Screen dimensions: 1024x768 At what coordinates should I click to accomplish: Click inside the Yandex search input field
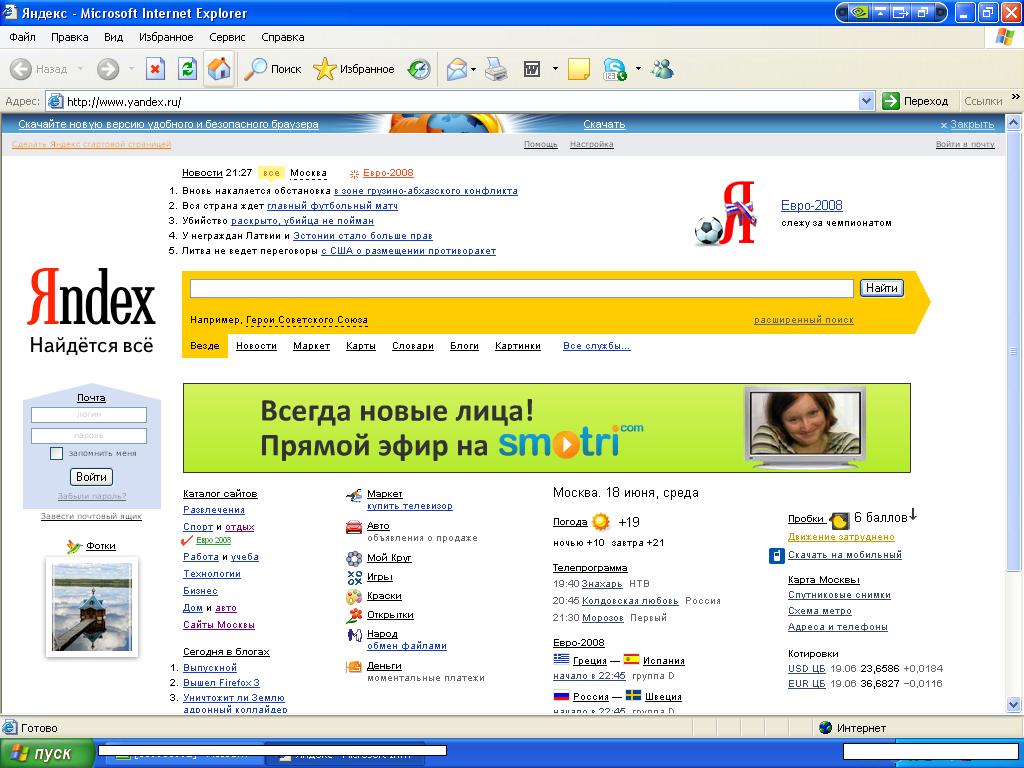pos(521,288)
